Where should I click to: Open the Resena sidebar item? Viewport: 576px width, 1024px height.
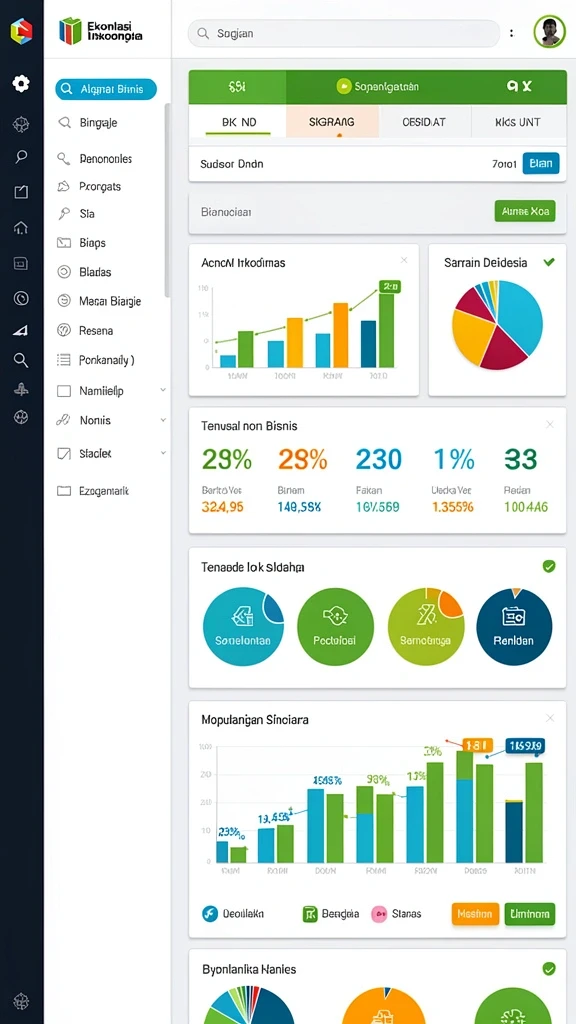coord(85,330)
